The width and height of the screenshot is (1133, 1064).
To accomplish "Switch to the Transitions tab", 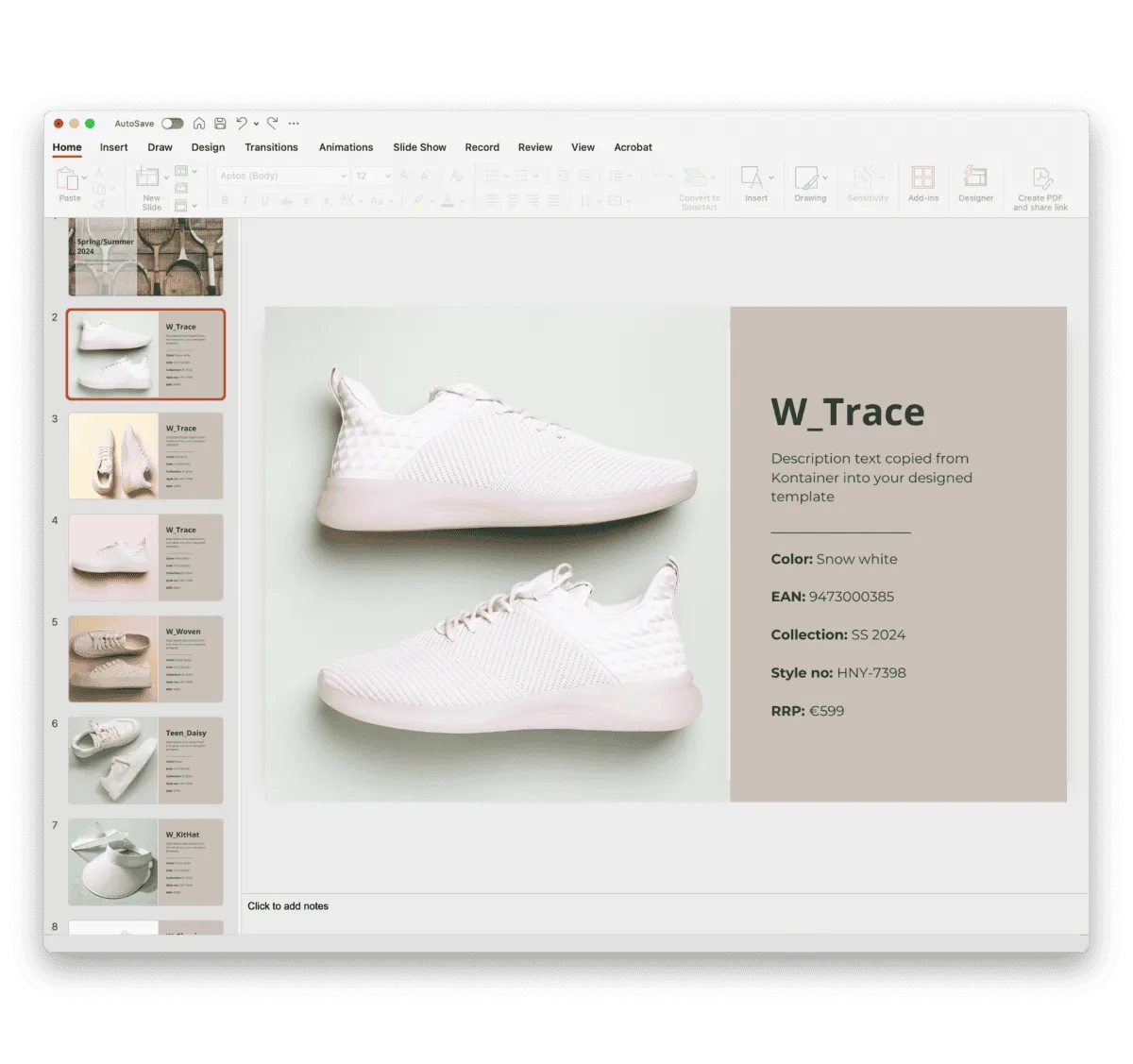I will click(271, 147).
